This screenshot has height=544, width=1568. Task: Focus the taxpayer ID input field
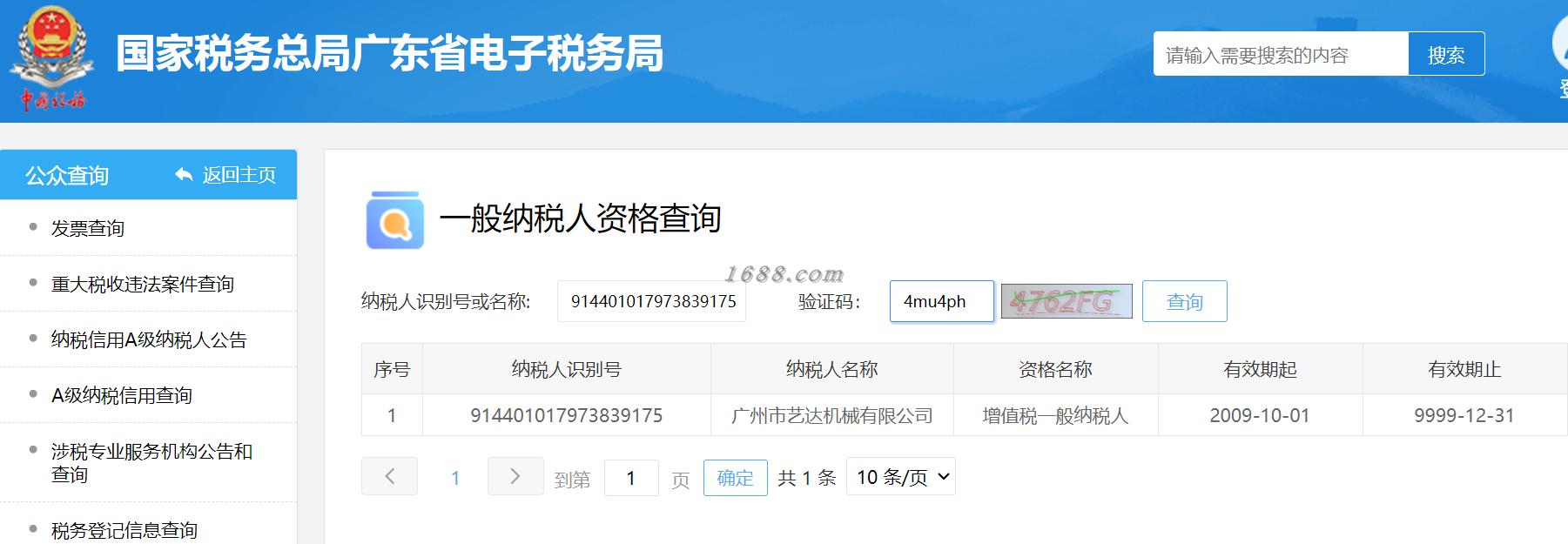click(651, 301)
